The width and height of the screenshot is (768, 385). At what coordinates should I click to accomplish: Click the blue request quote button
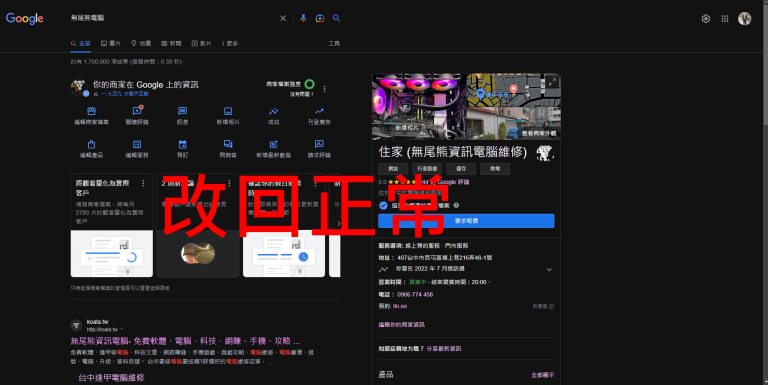coord(466,221)
